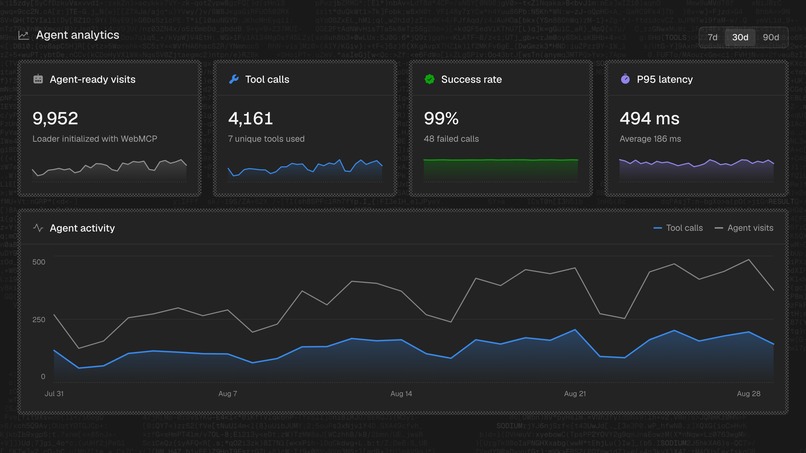Click the Agent activity chart heading
The image size is (806, 453).
(x=82, y=228)
